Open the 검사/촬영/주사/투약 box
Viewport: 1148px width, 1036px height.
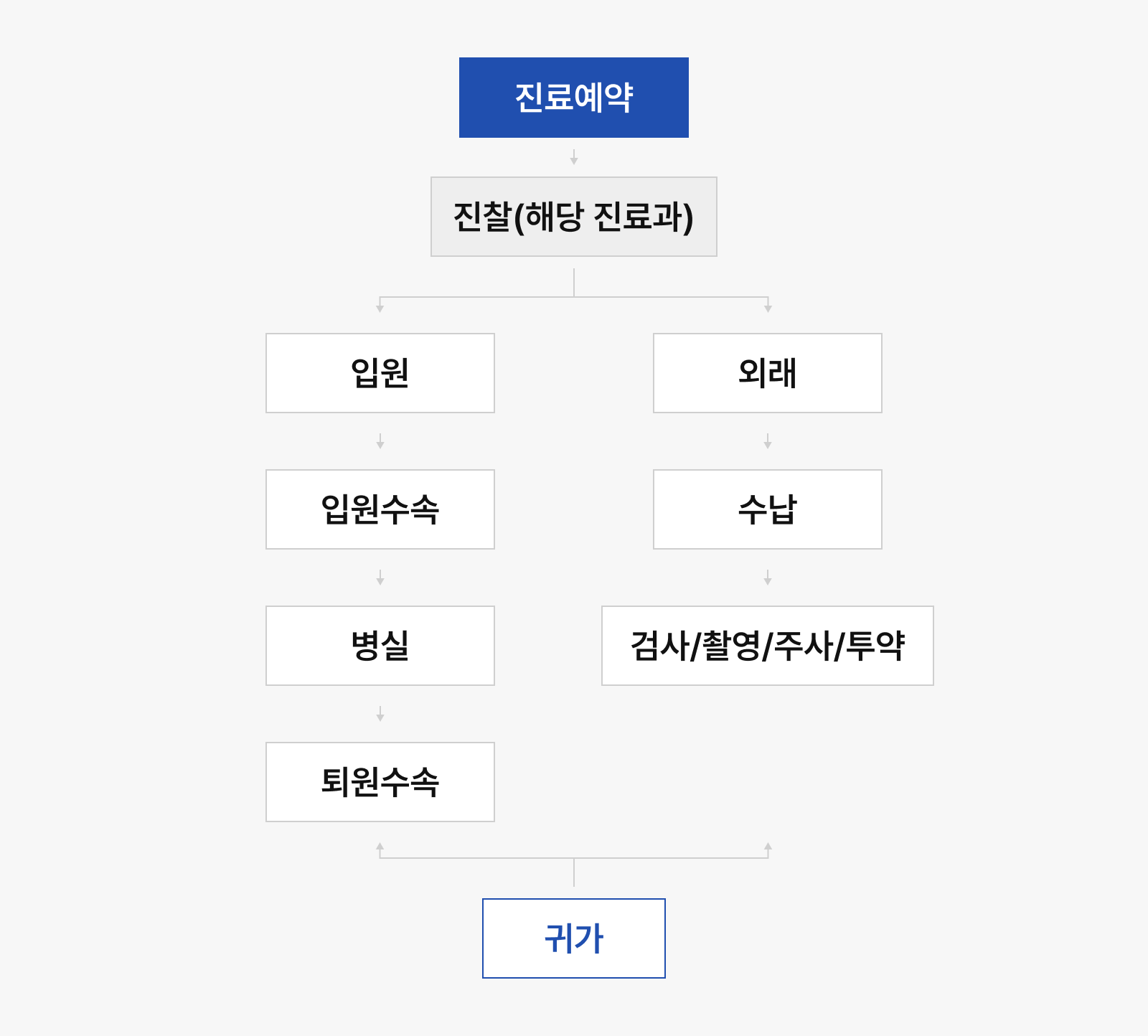tap(768, 646)
